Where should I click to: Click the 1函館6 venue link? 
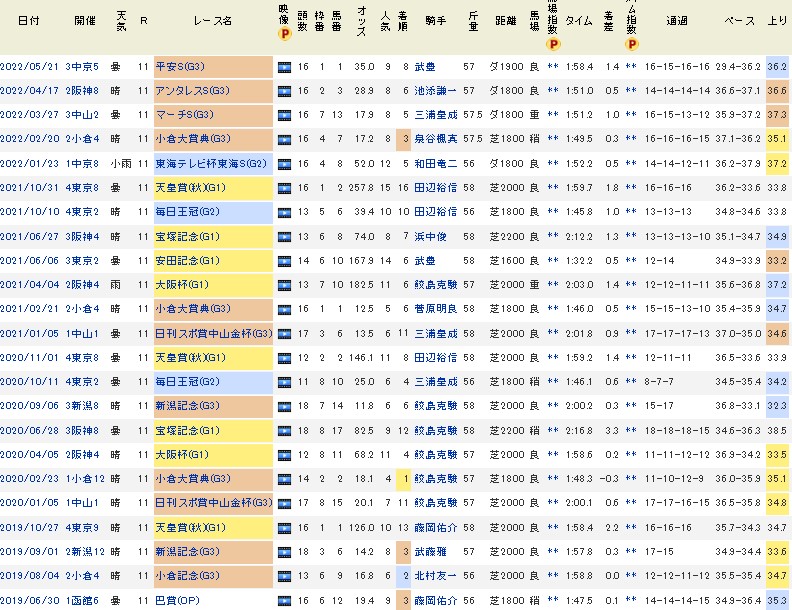coord(82,600)
